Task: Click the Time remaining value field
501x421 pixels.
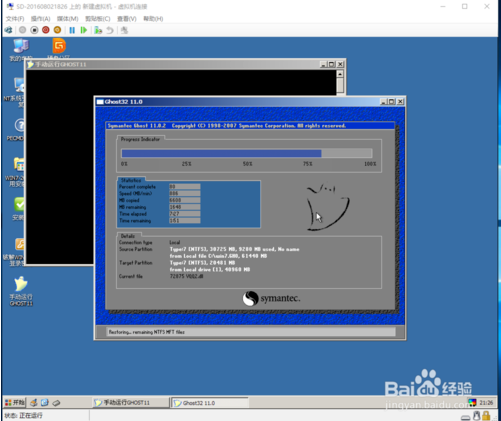Action: tap(185, 221)
